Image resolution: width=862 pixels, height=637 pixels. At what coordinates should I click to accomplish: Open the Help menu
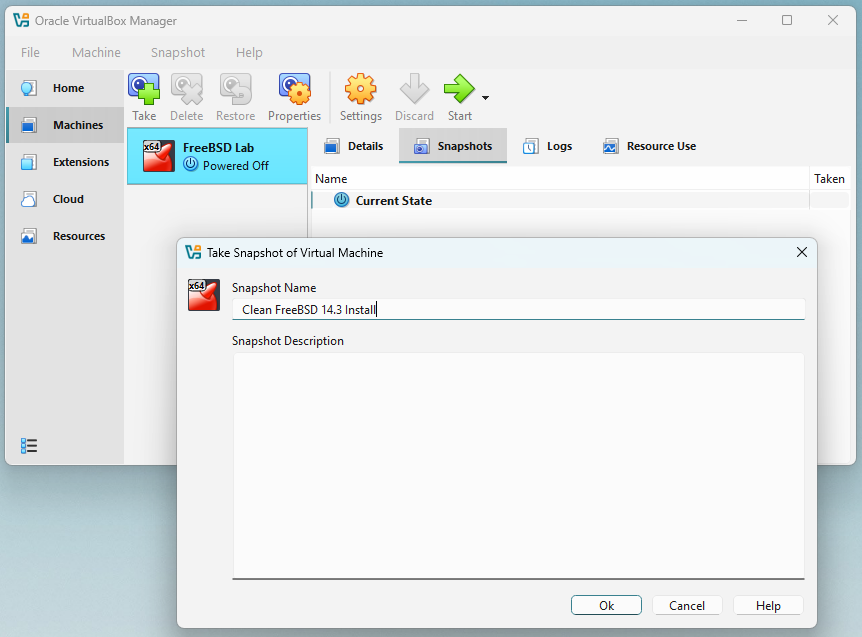click(x=249, y=53)
